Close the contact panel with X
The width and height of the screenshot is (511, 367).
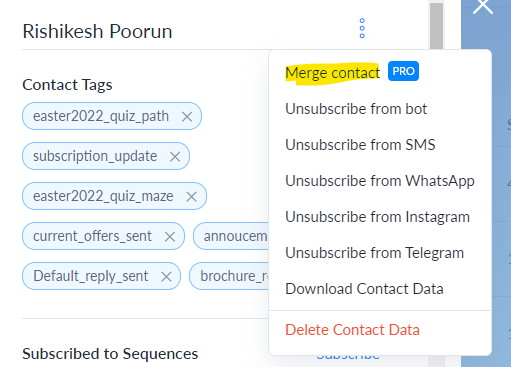(483, 6)
